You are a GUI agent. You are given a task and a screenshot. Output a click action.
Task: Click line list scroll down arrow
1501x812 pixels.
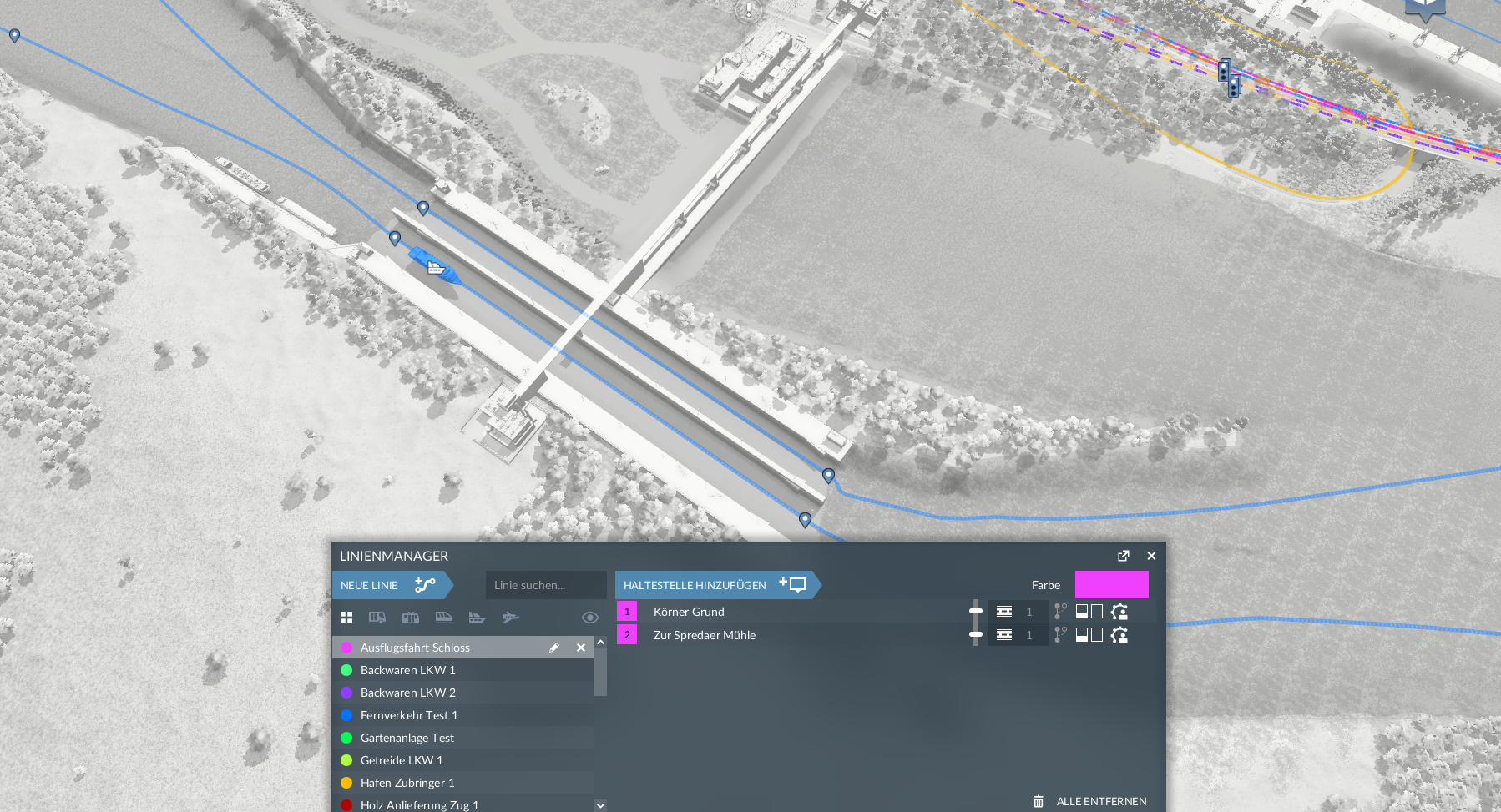[600, 805]
